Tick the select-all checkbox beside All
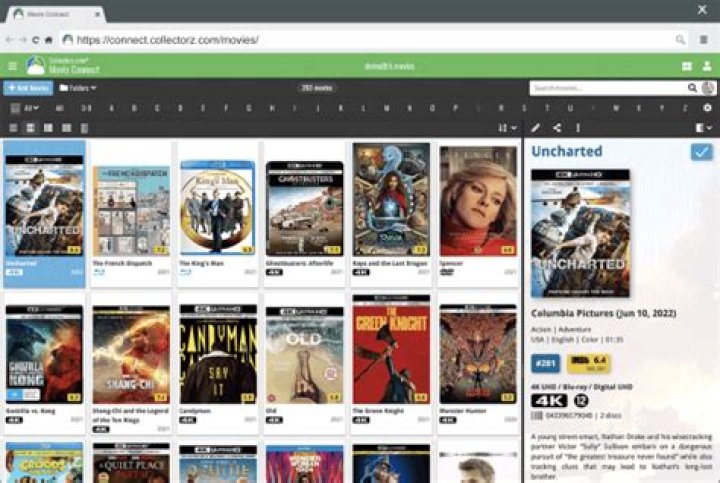 point(15,108)
